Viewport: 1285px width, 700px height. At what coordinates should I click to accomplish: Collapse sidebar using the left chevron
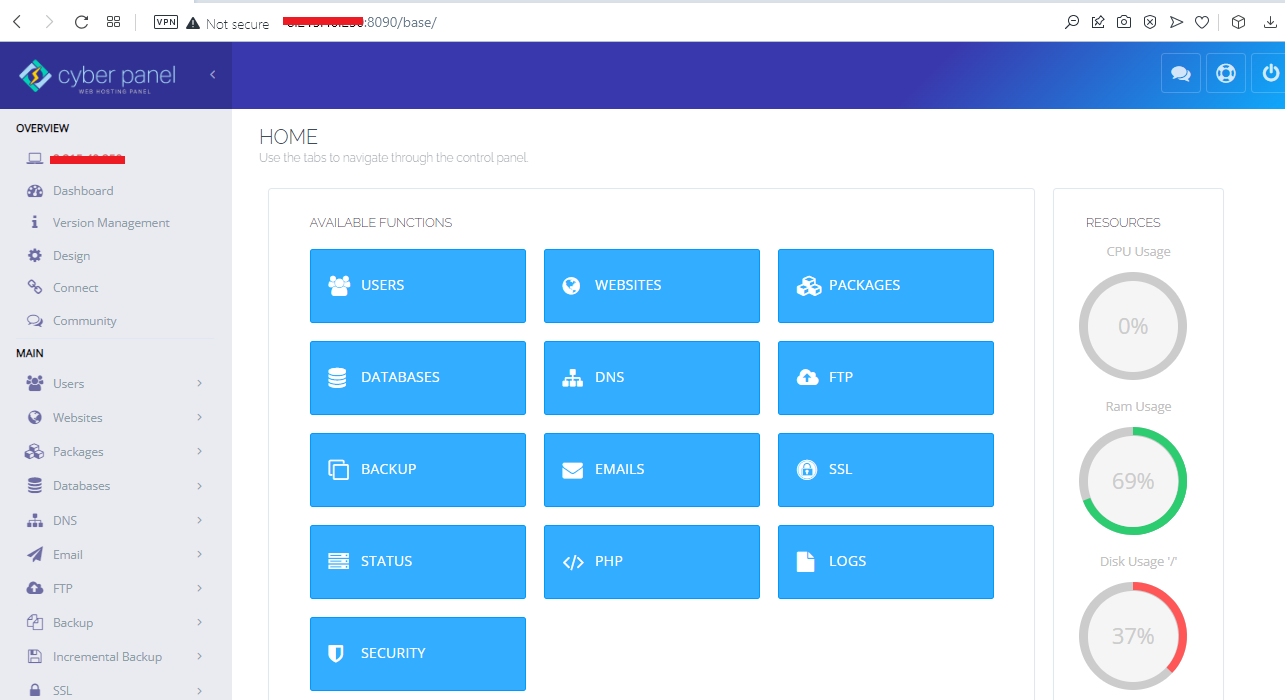point(212,75)
